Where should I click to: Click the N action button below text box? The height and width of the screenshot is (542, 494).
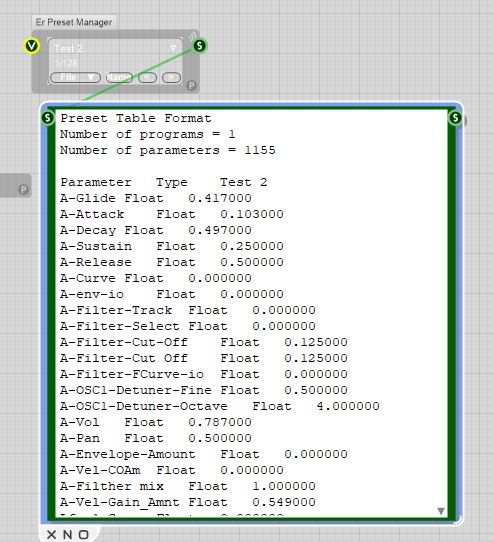67,534
